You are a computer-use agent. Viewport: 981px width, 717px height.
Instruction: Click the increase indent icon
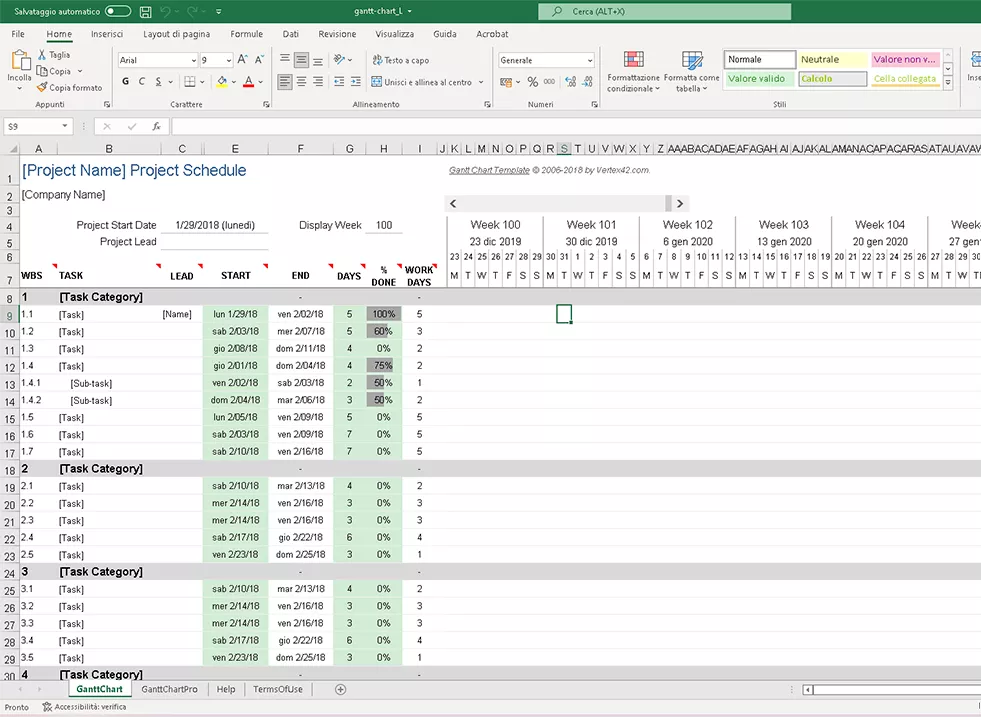tap(355, 82)
